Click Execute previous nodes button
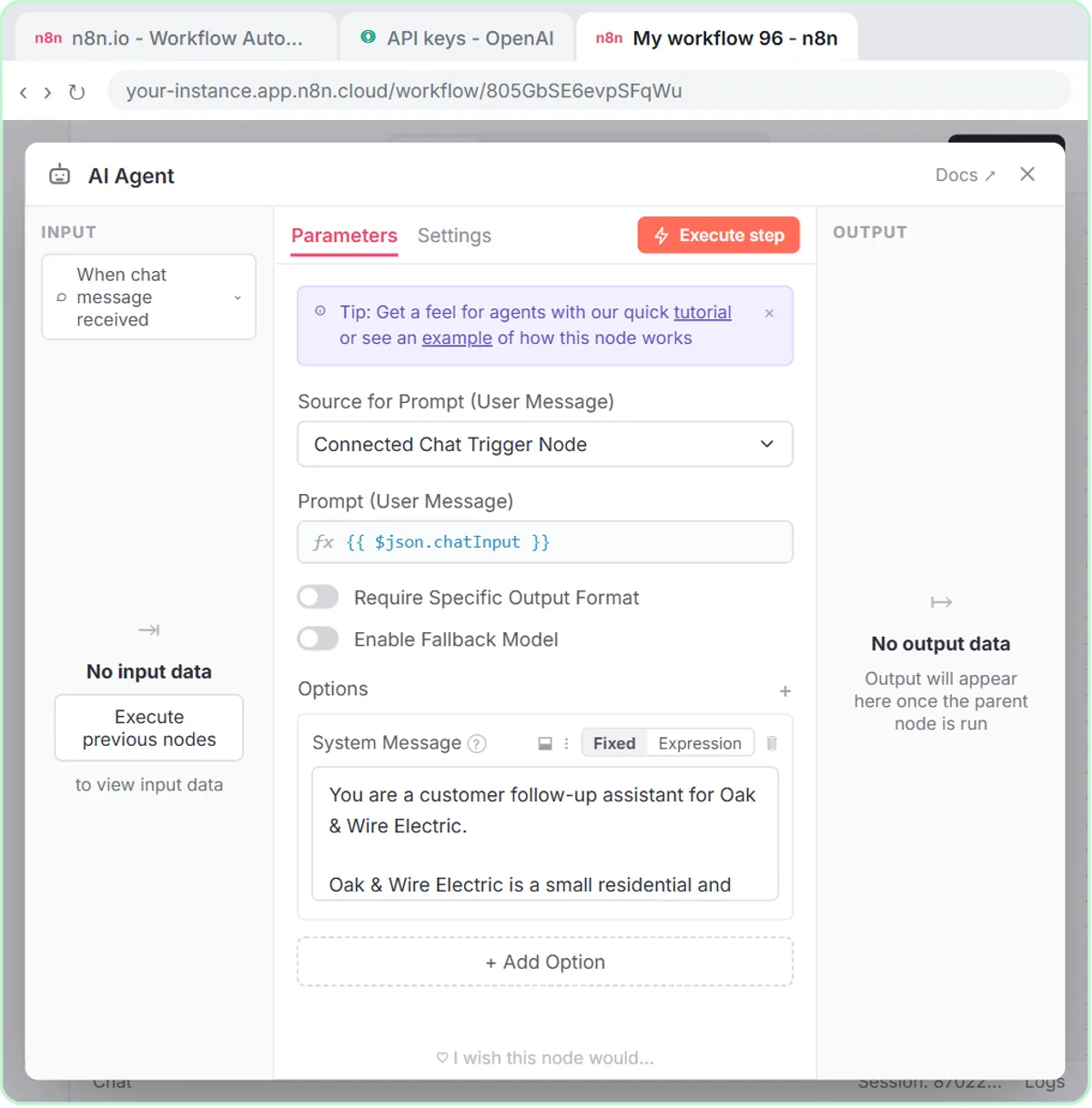The image size is (1092, 1108). 148,728
